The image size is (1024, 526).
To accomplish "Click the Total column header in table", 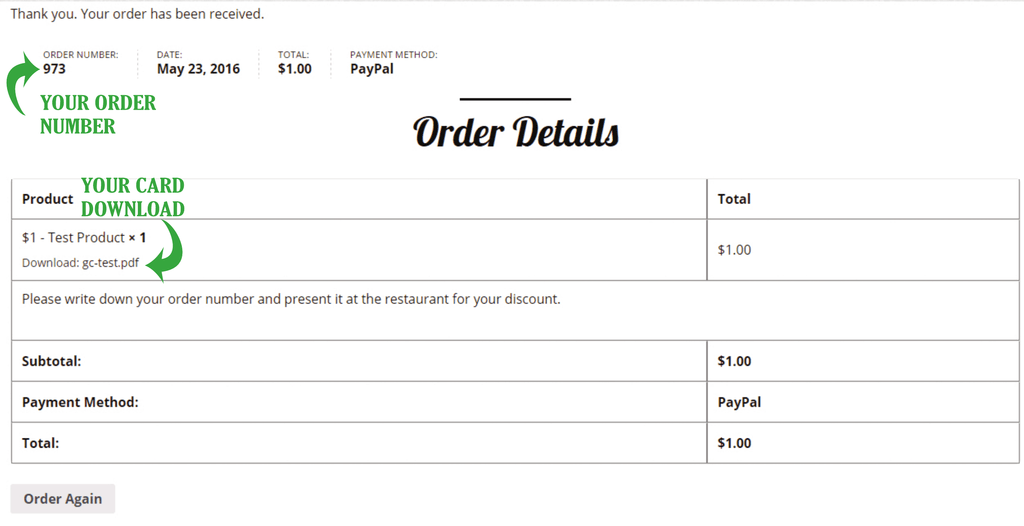I will (734, 199).
